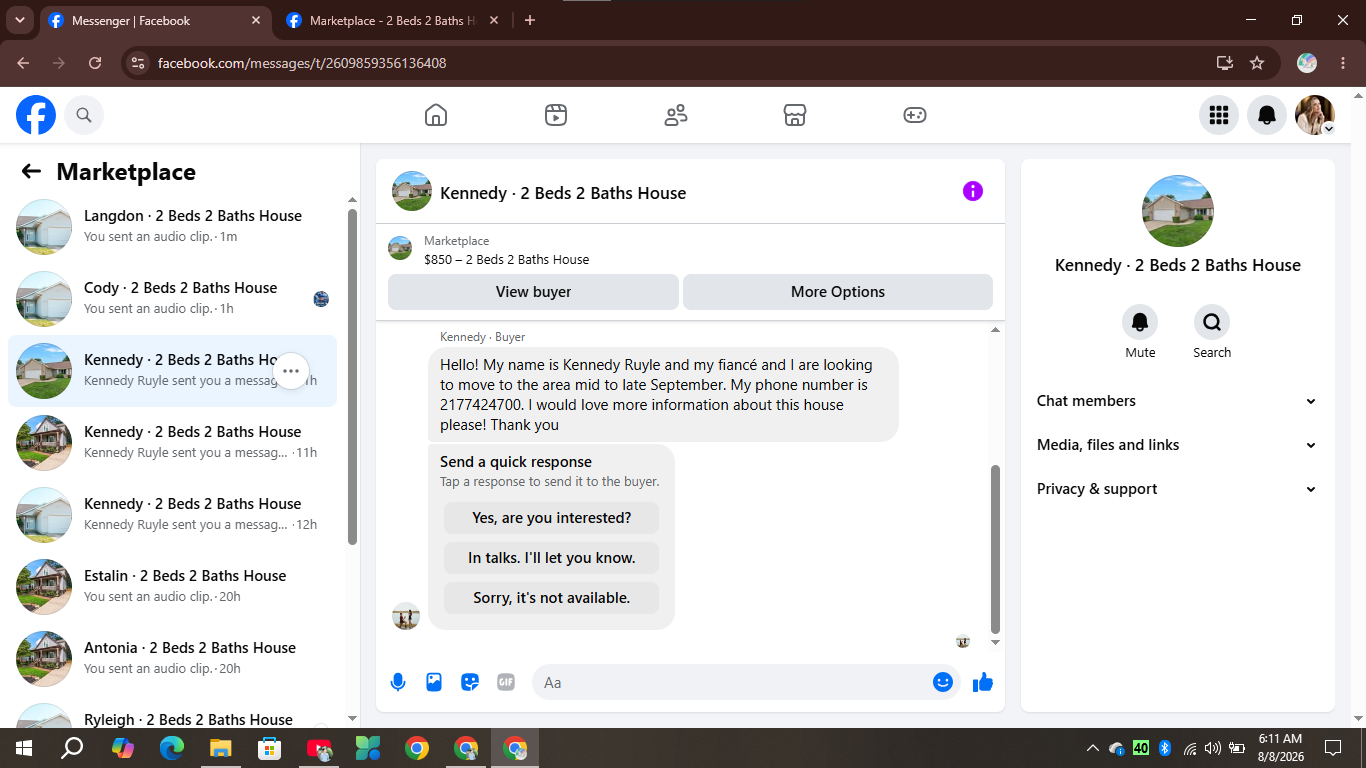Open Microsoft Edge from the taskbar
Viewport: 1366px width, 768px height.
point(172,747)
